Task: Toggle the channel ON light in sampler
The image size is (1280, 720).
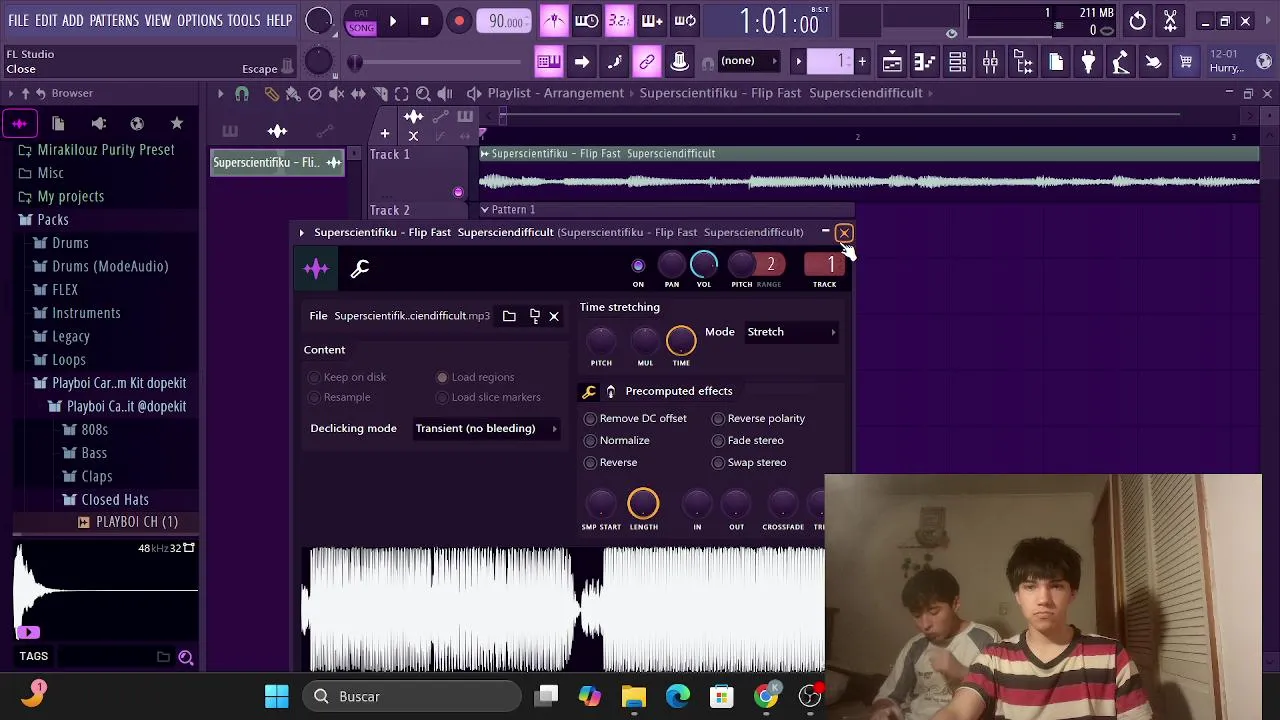Action: tap(638, 265)
